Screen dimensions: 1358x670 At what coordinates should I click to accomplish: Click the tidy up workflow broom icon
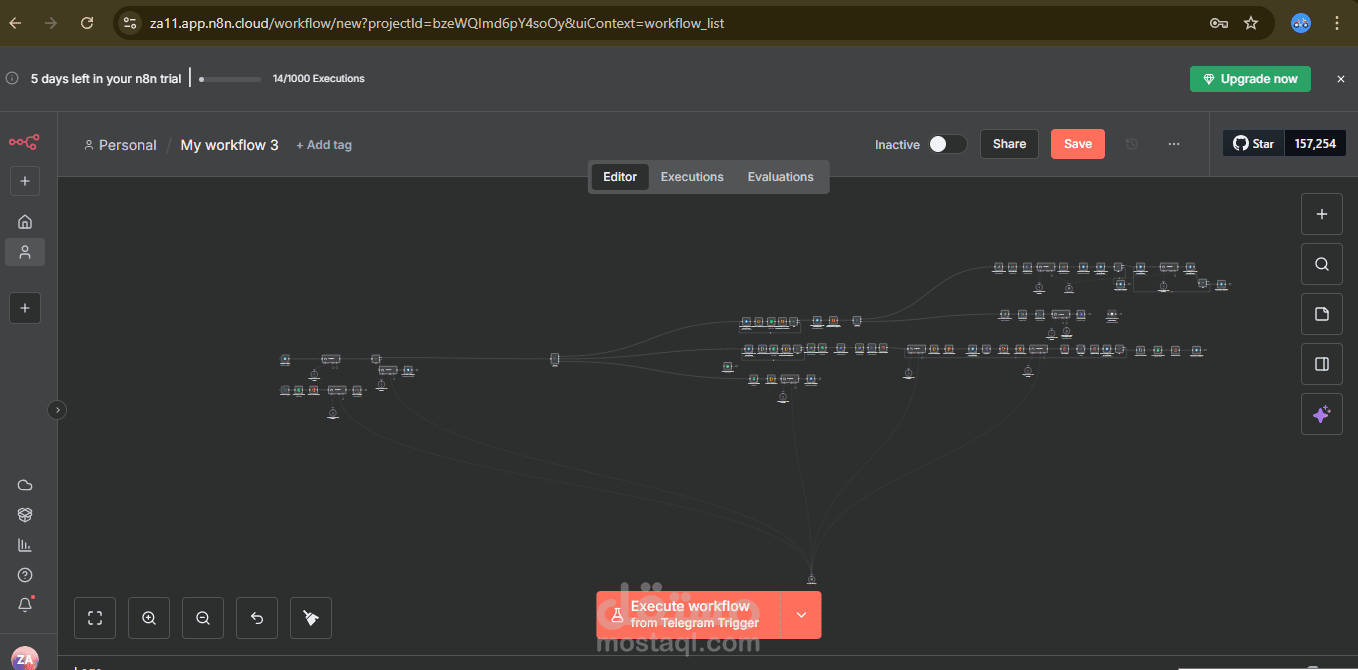pyautogui.click(x=311, y=618)
